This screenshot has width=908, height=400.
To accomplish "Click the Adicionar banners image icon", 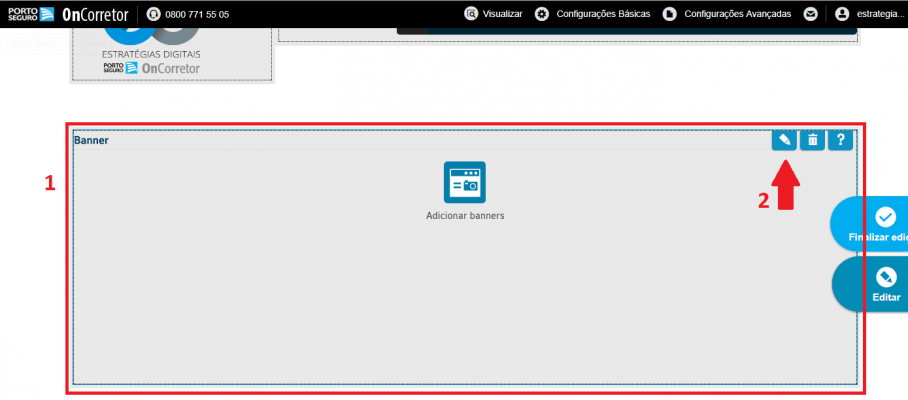I will click(464, 182).
